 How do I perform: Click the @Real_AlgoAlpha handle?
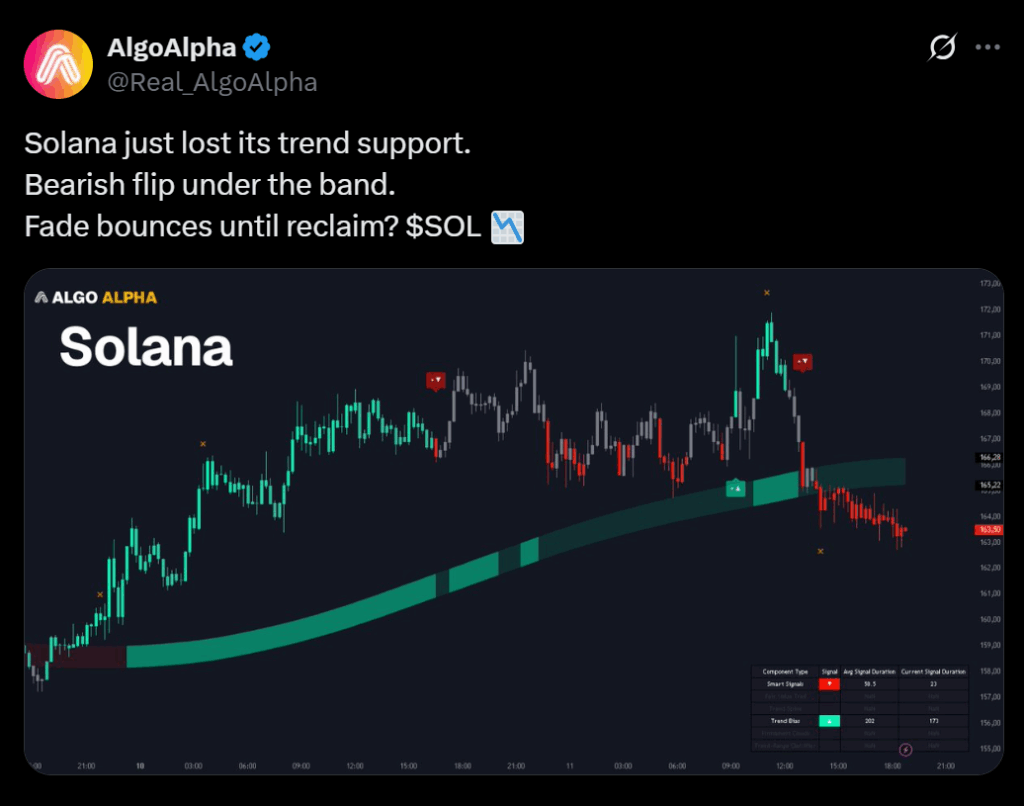click(211, 82)
